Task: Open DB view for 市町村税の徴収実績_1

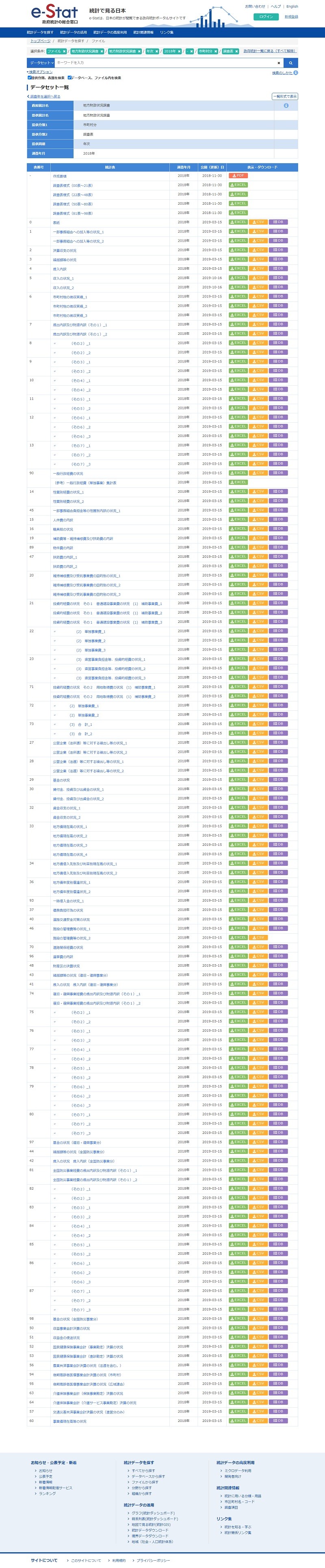Action: (x=278, y=297)
